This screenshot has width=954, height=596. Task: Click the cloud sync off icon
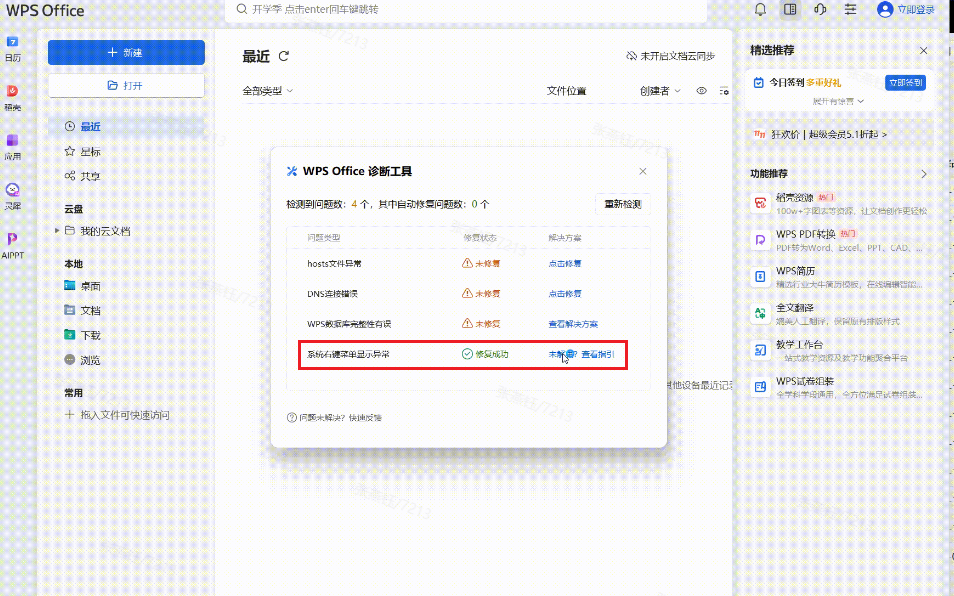(632, 56)
